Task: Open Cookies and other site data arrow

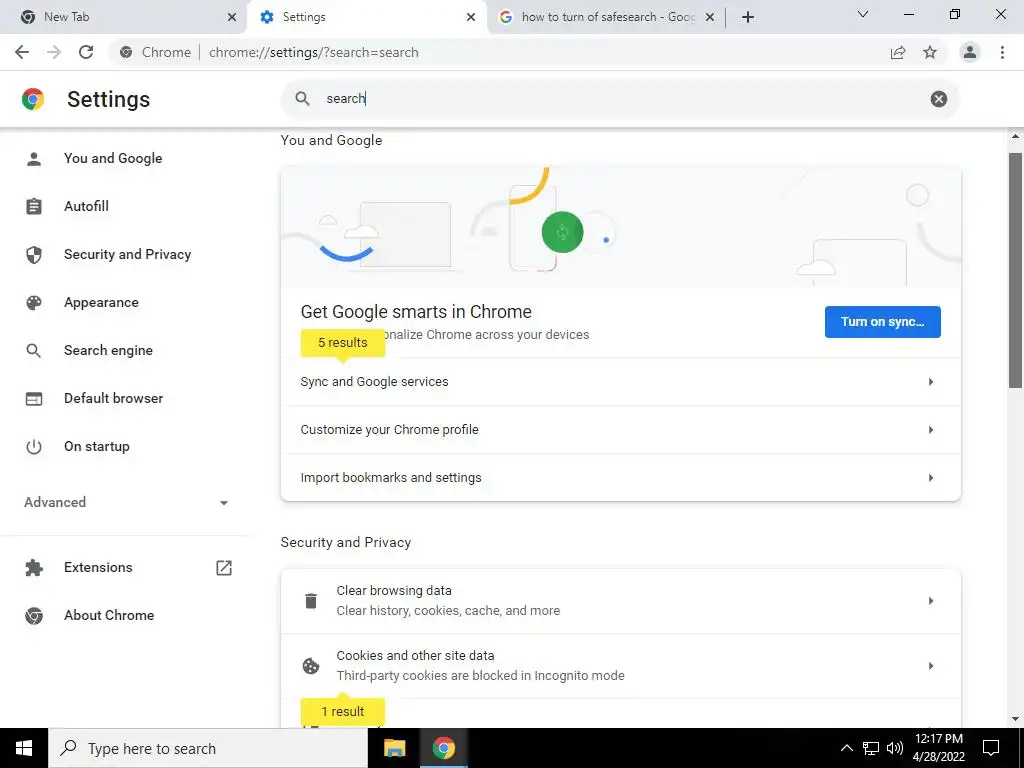Action: 931,666
